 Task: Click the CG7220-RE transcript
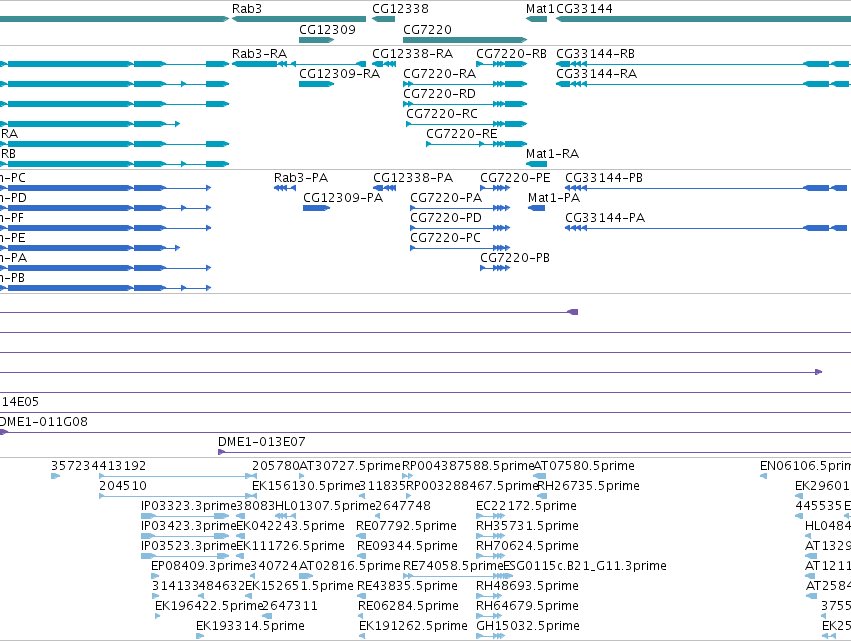477,144
